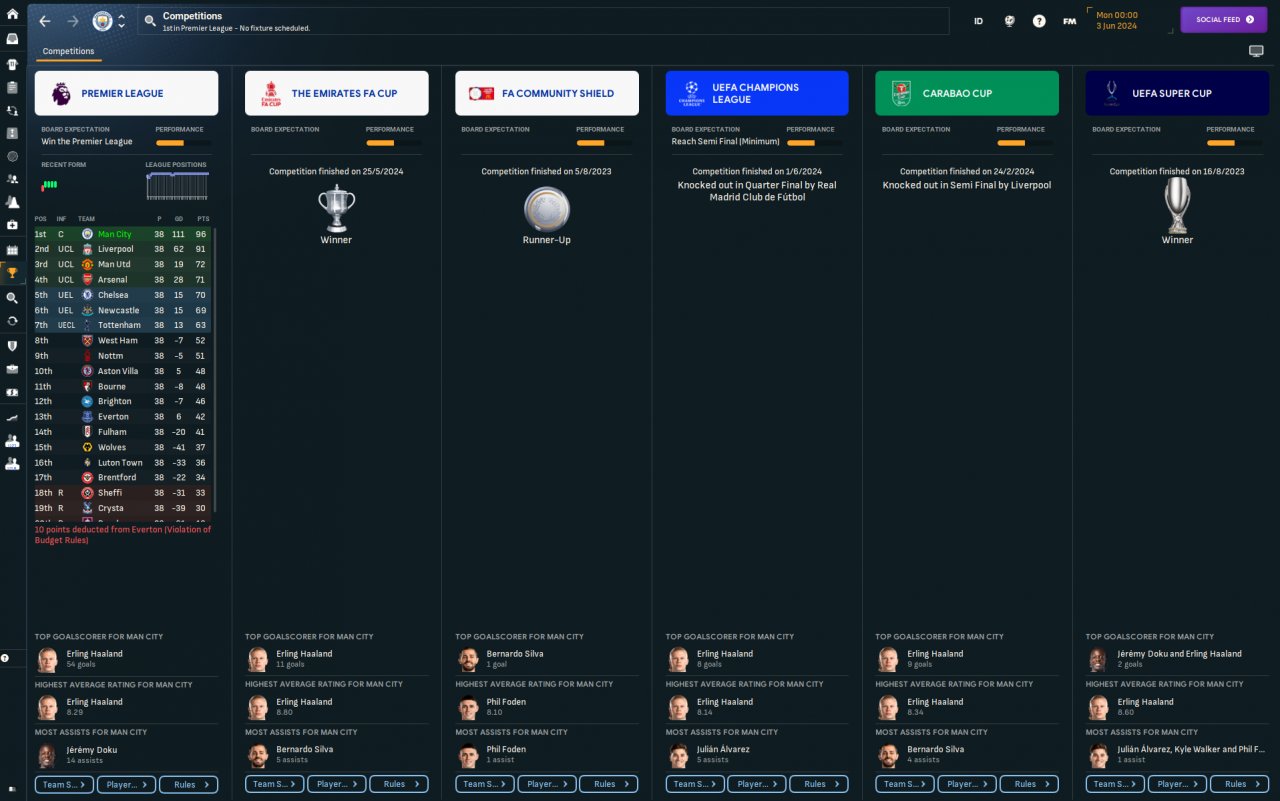Open the Social Feed

point(1224,20)
